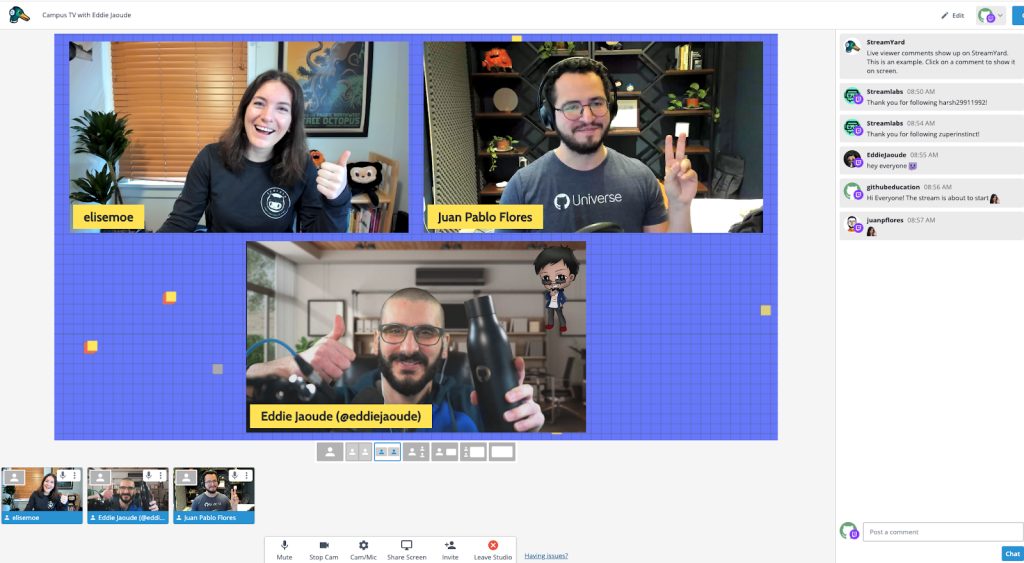The width and height of the screenshot is (1024, 563).
Task: Click the StreamYard duck logo
Action: [17, 15]
